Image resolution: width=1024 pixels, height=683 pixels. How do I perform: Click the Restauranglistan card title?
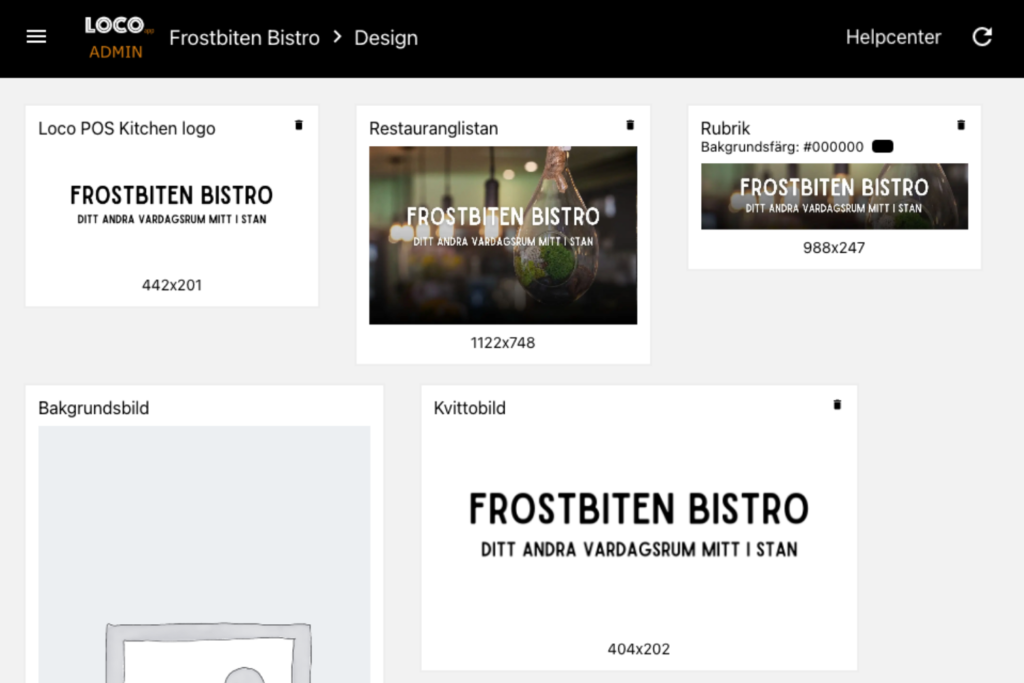tap(434, 129)
